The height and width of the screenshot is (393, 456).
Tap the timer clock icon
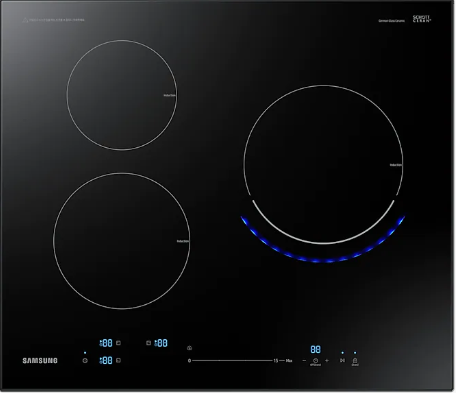[315, 361]
